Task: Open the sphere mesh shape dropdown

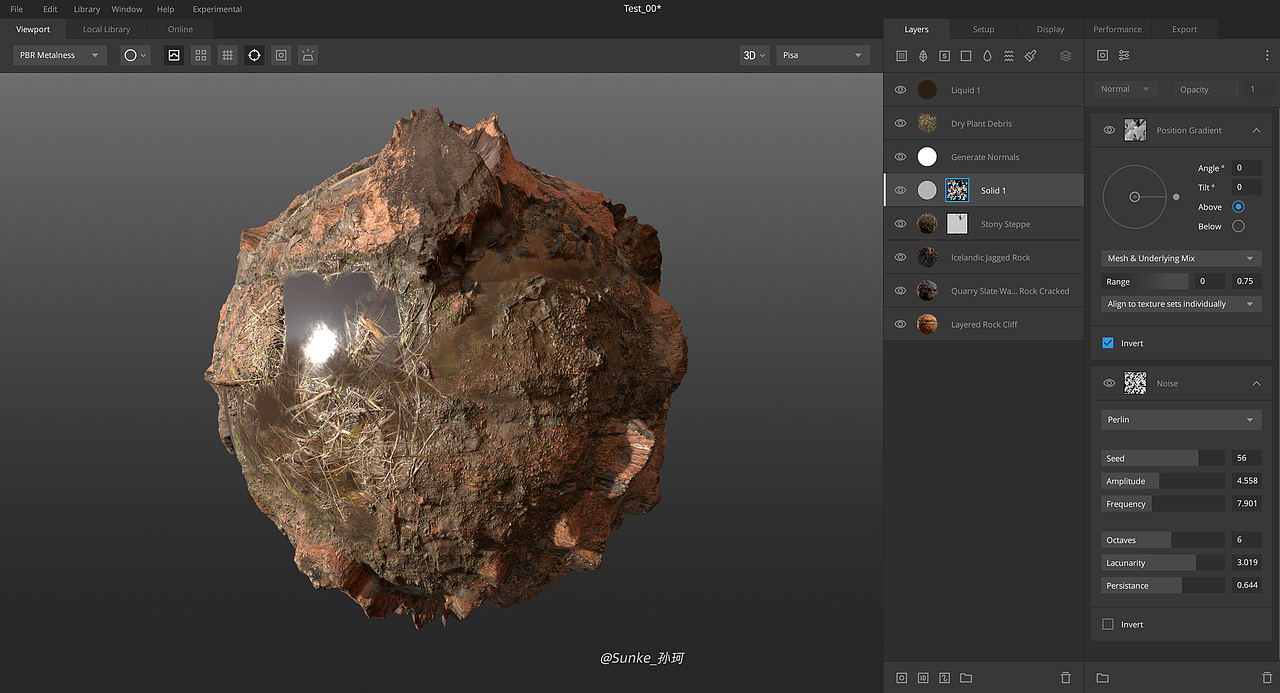Action: point(135,55)
